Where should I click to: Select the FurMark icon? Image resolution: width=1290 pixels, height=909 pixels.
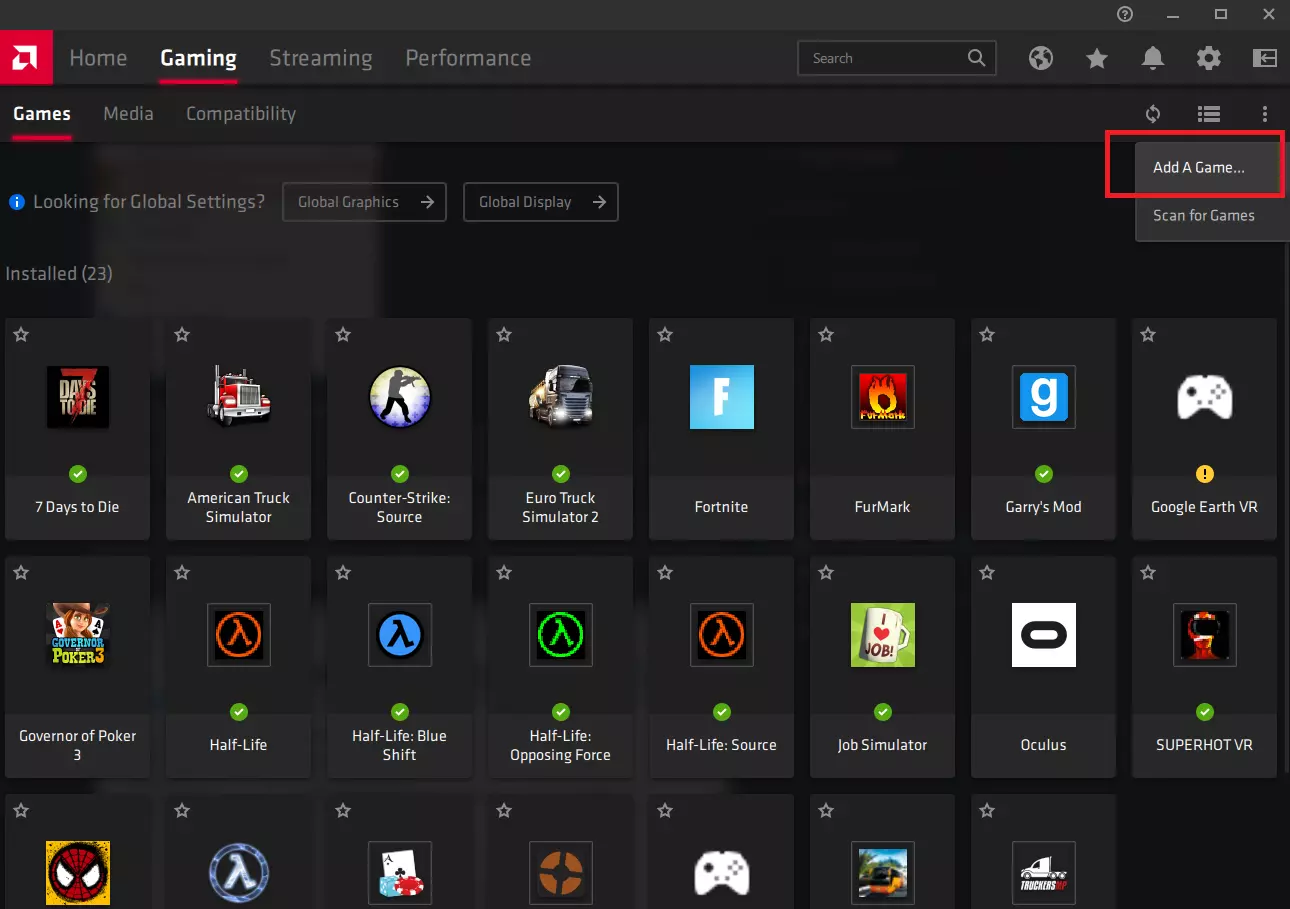tap(882, 397)
